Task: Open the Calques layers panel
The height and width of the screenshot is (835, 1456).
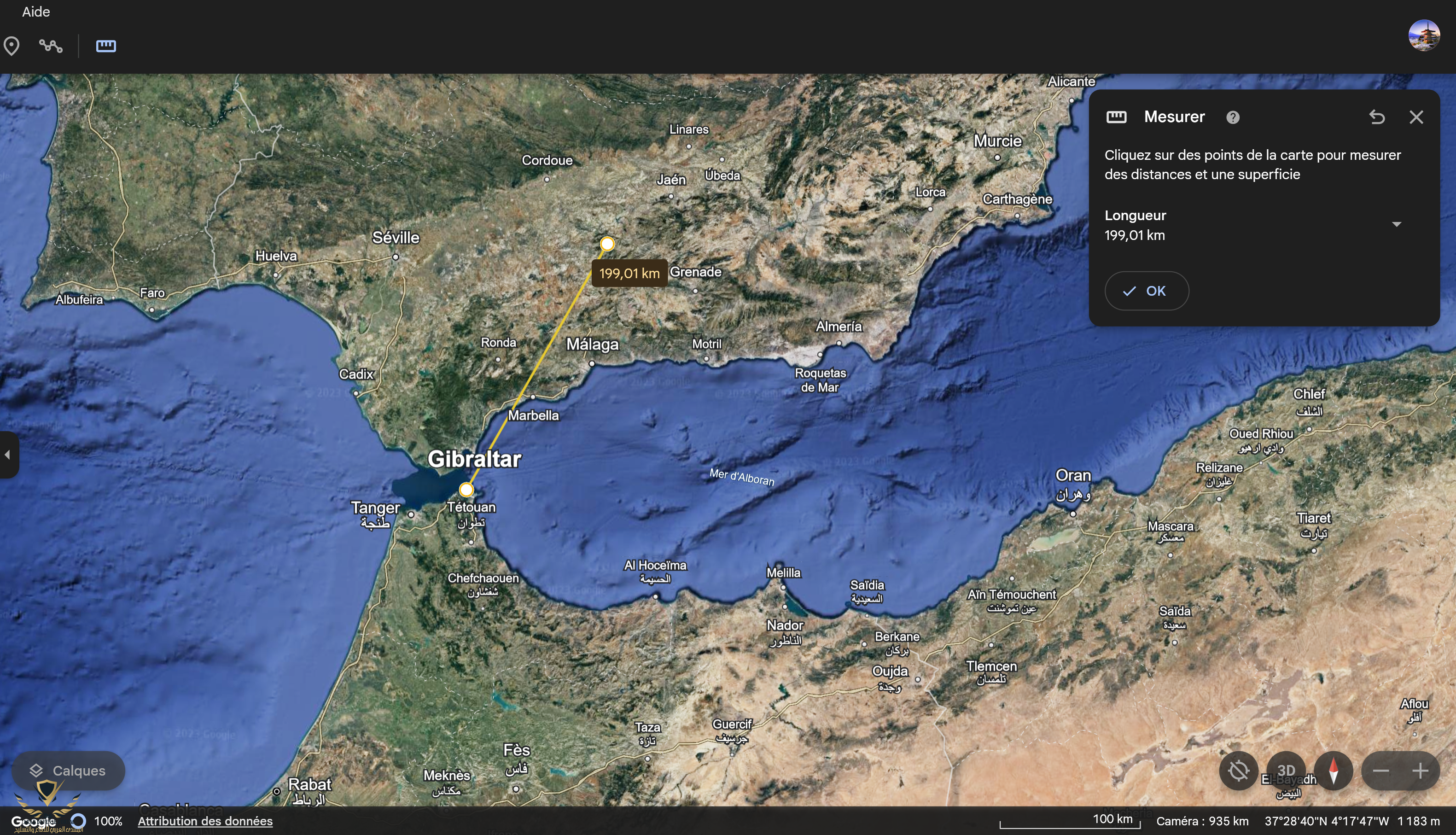Action: click(68, 771)
